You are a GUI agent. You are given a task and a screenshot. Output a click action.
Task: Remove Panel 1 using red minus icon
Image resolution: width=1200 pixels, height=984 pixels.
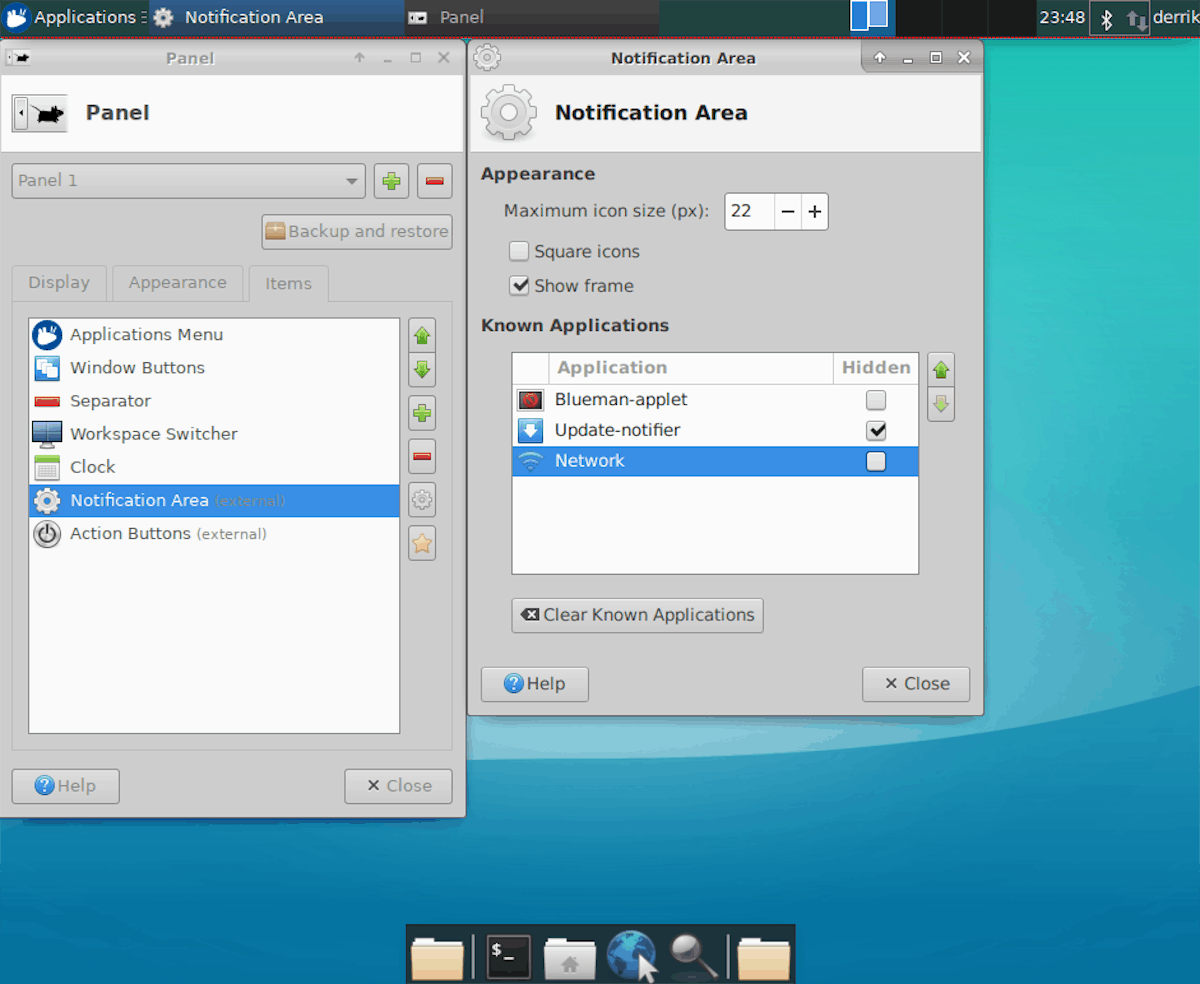click(434, 181)
